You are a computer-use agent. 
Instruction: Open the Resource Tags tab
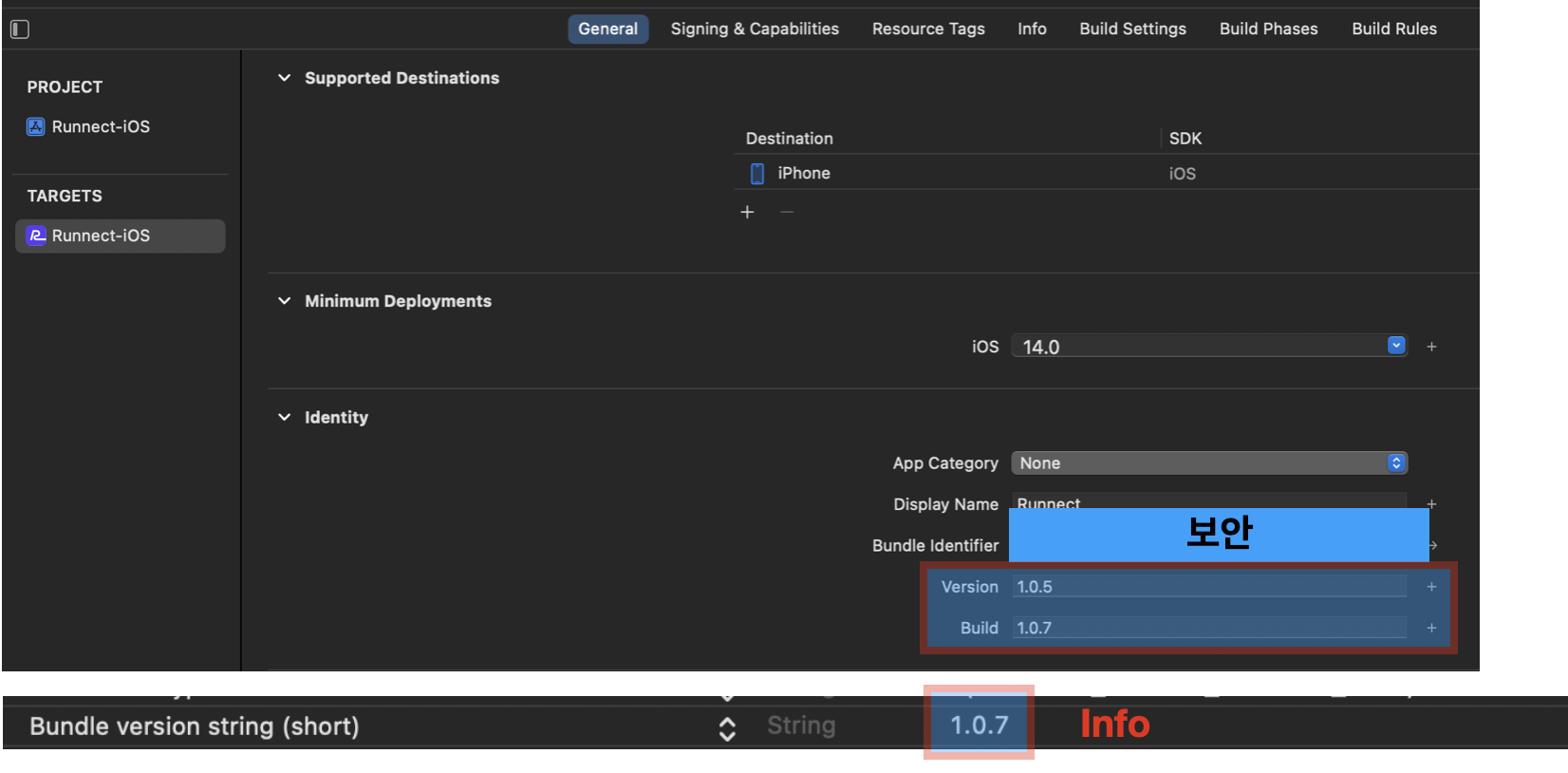click(x=928, y=28)
